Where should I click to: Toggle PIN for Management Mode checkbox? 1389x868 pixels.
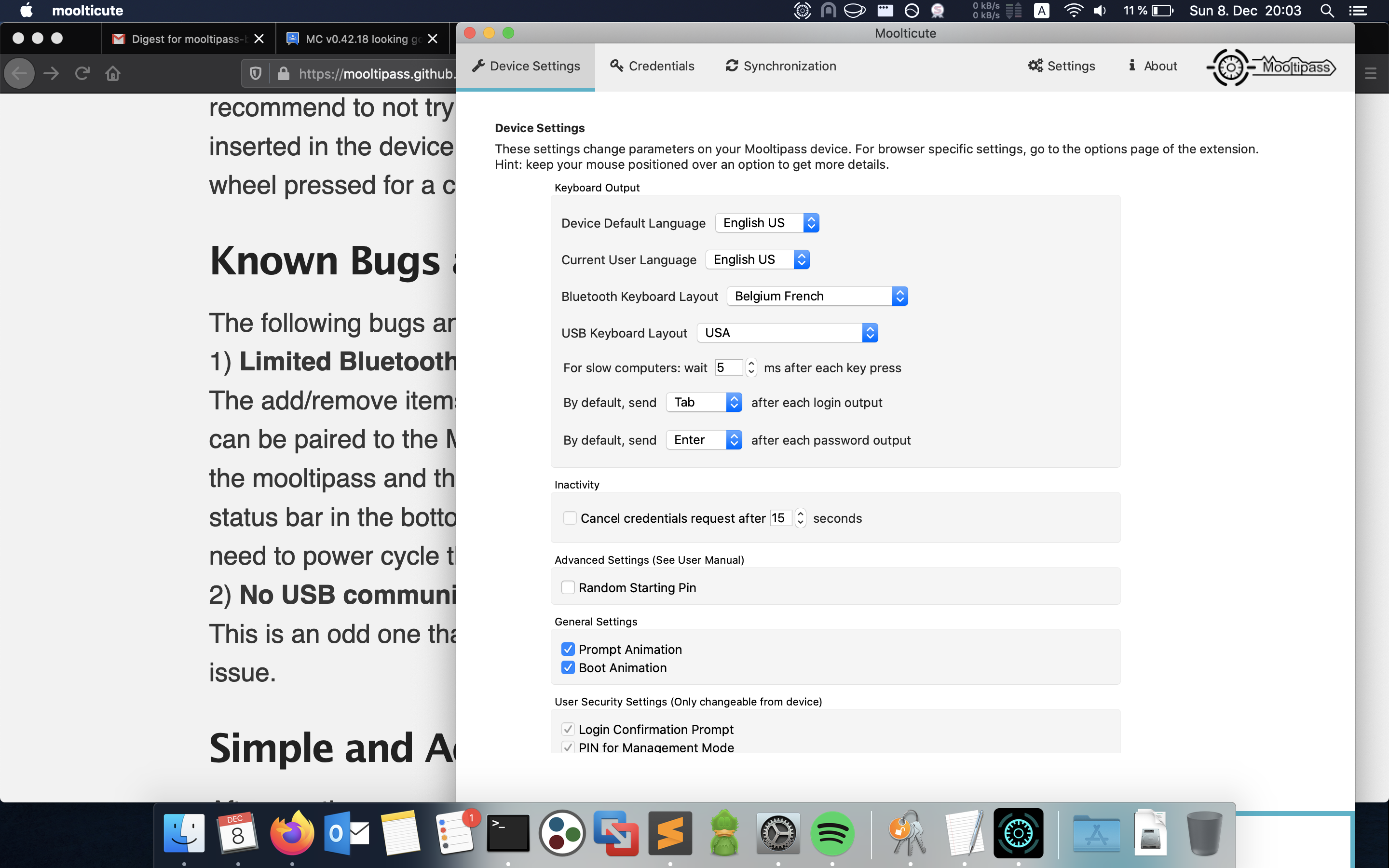[x=568, y=747]
